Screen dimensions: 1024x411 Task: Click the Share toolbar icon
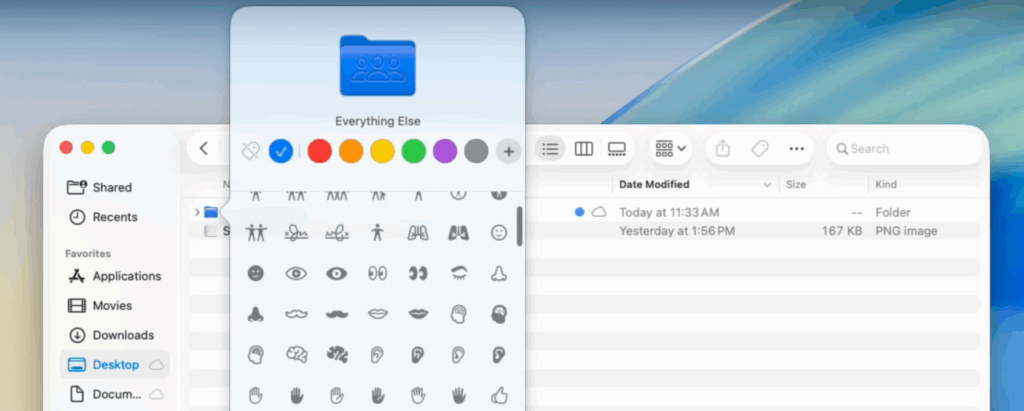[723, 149]
